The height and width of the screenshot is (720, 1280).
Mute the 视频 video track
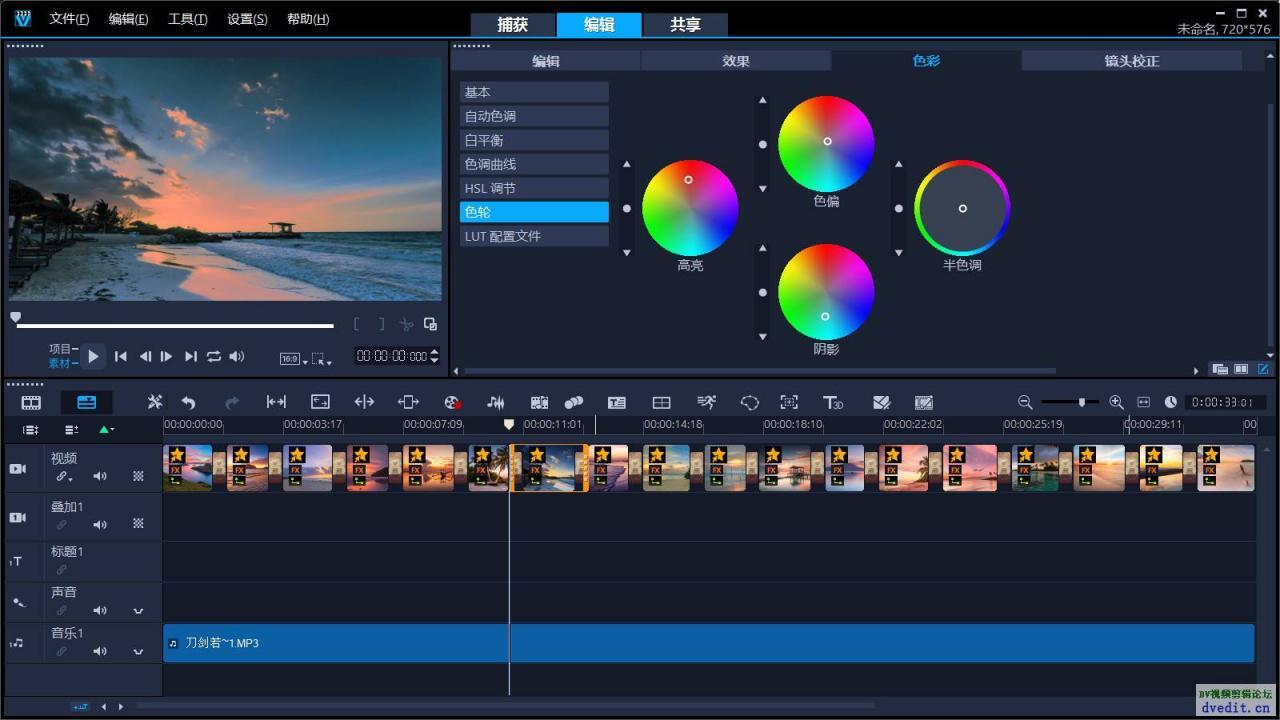pyautogui.click(x=100, y=477)
